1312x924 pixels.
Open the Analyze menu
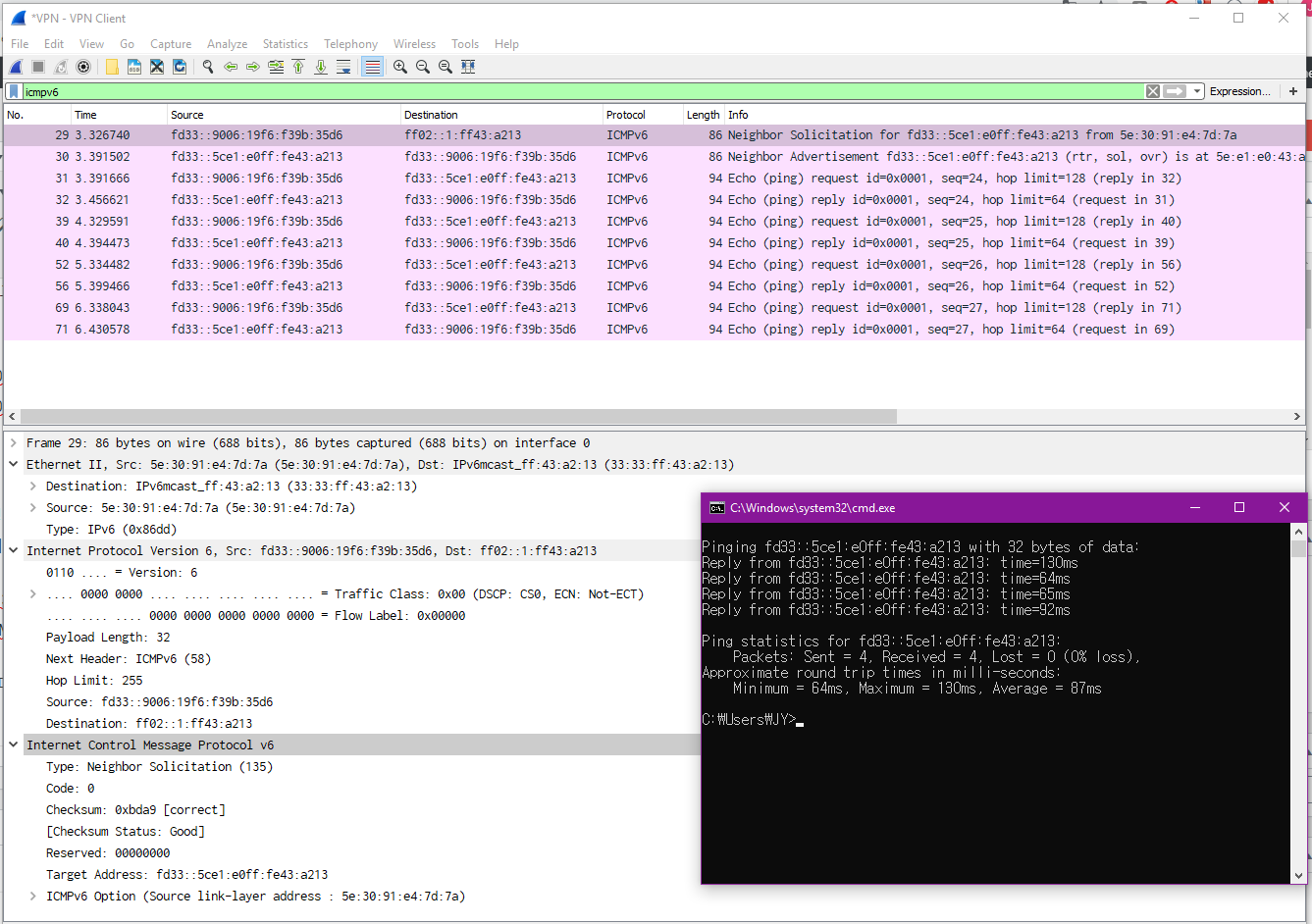(227, 44)
